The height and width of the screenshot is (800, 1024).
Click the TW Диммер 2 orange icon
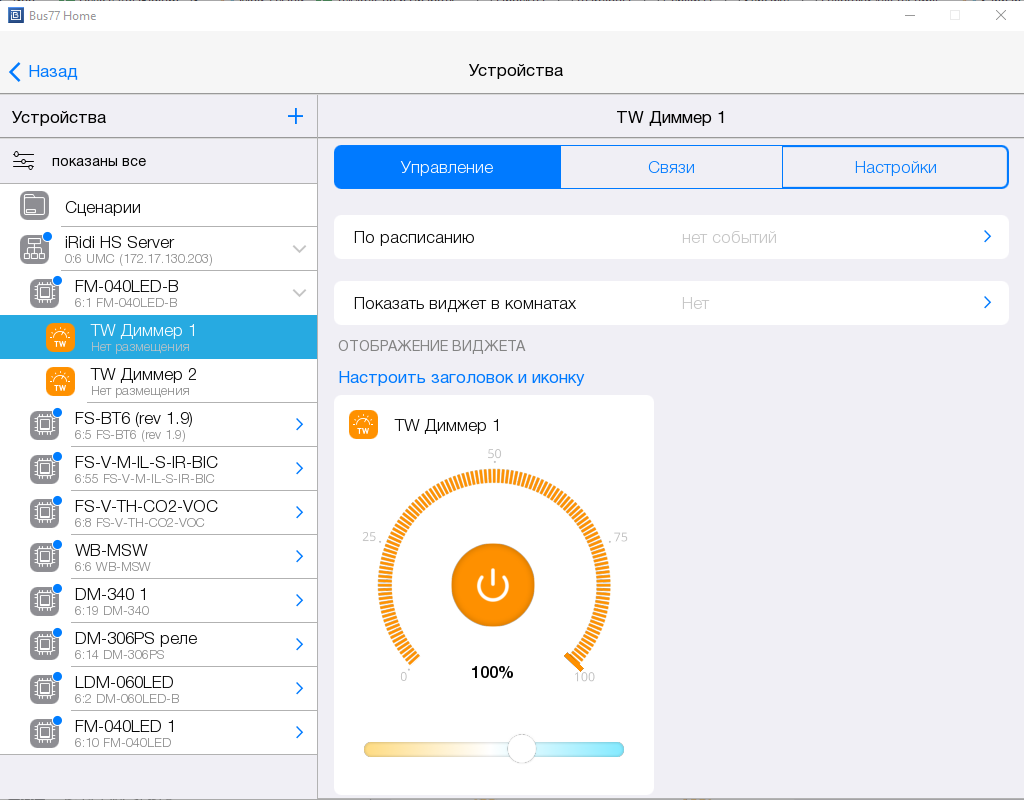pos(60,381)
